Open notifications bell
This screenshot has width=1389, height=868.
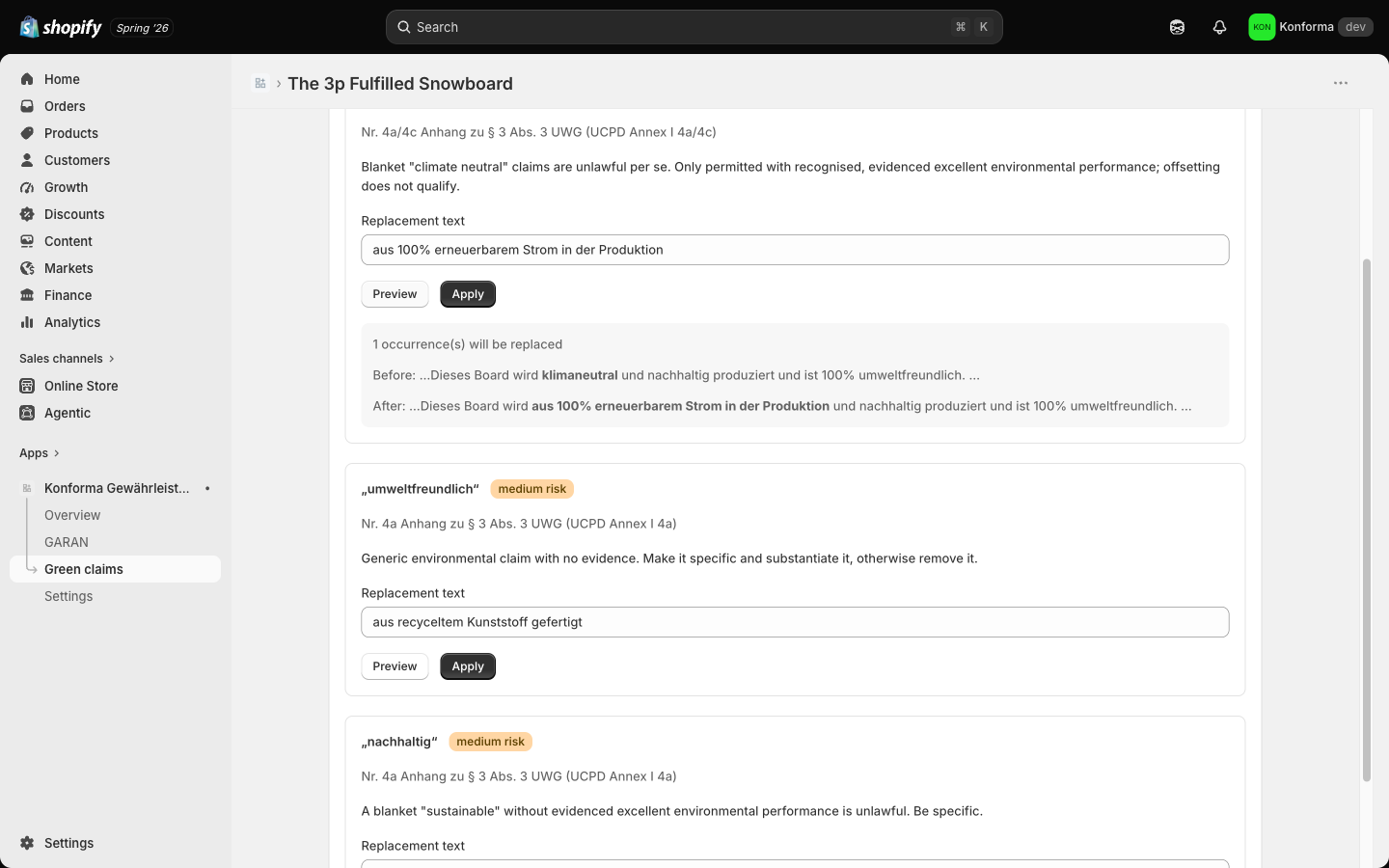pyautogui.click(x=1219, y=27)
